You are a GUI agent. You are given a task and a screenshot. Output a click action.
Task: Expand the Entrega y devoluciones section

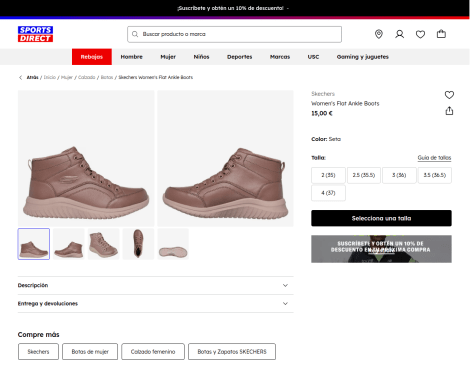pos(156,304)
